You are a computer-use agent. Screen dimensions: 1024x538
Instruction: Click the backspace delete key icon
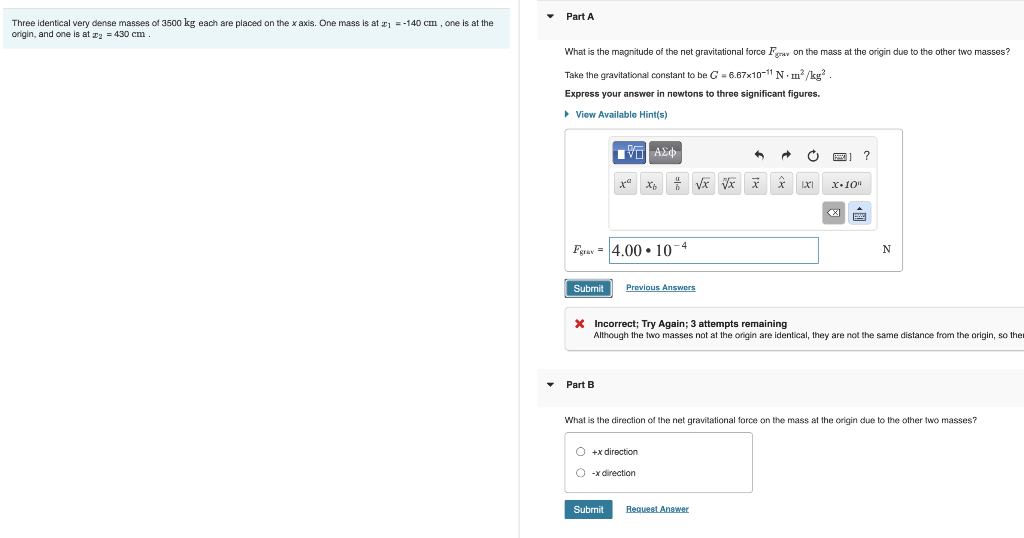tap(833, 213)
